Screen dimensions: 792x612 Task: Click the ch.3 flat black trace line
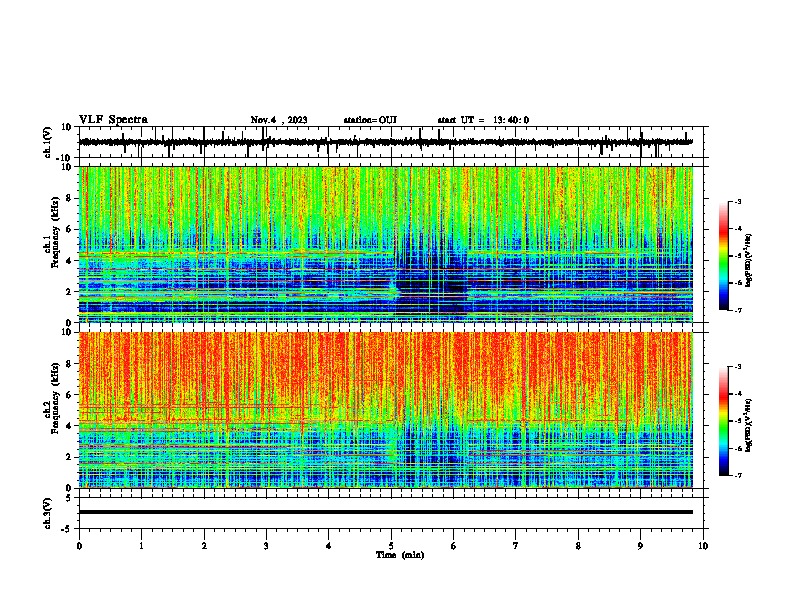[x=386, y=512]
